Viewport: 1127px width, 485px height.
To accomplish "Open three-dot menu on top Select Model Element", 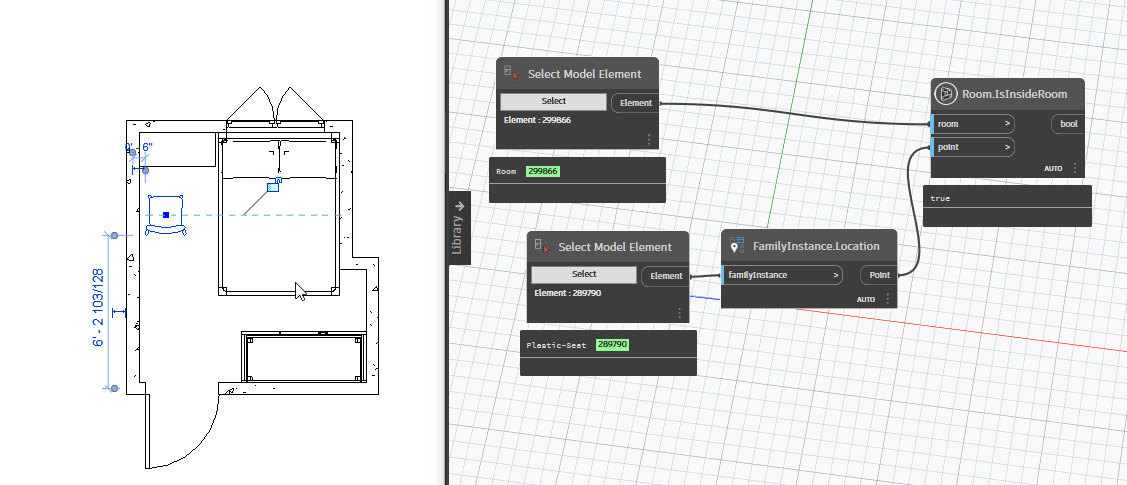I will [648, 140].
